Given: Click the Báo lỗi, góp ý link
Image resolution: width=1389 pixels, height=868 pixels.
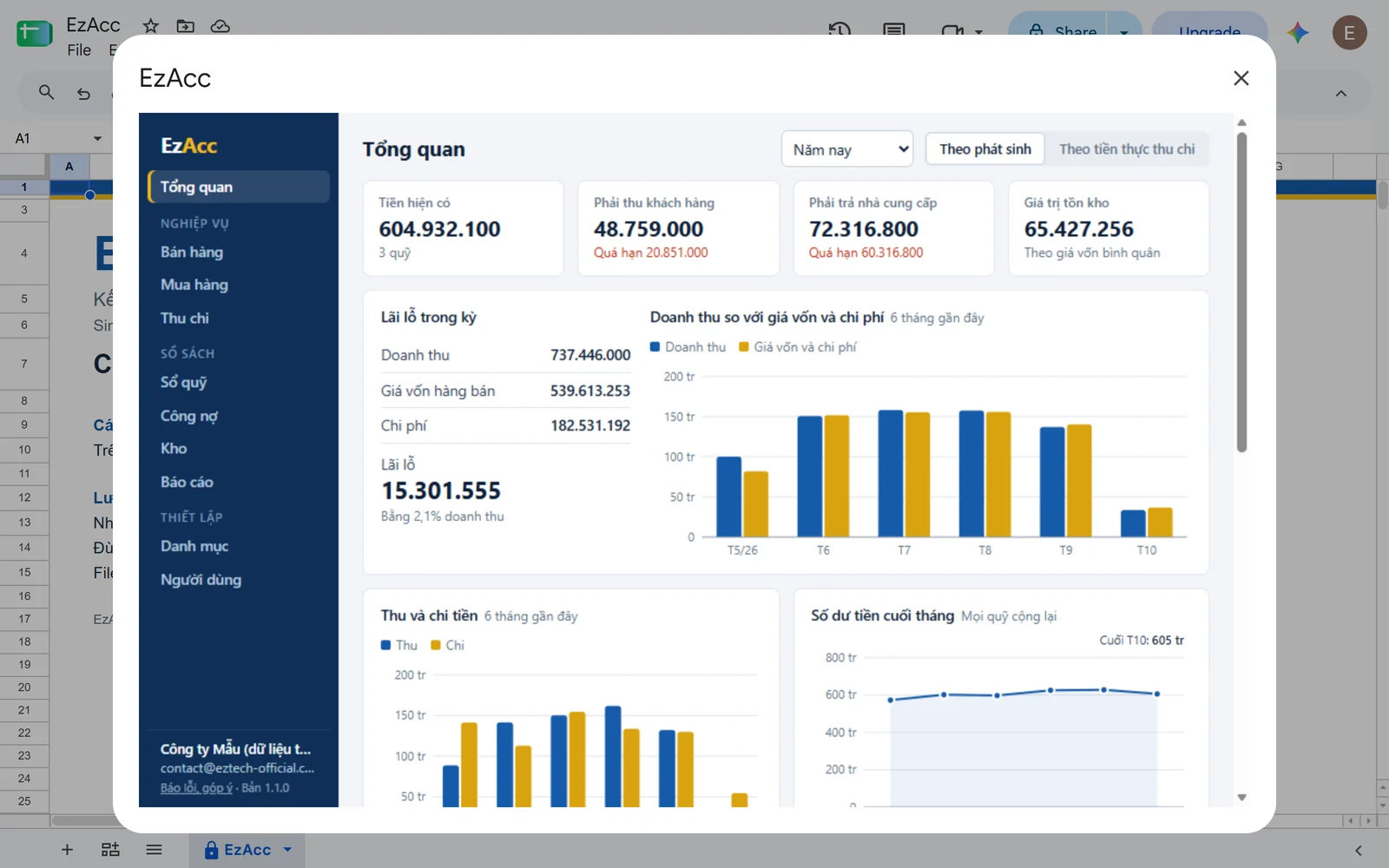Looking at the screenshot, I should [x=196, y=787].
